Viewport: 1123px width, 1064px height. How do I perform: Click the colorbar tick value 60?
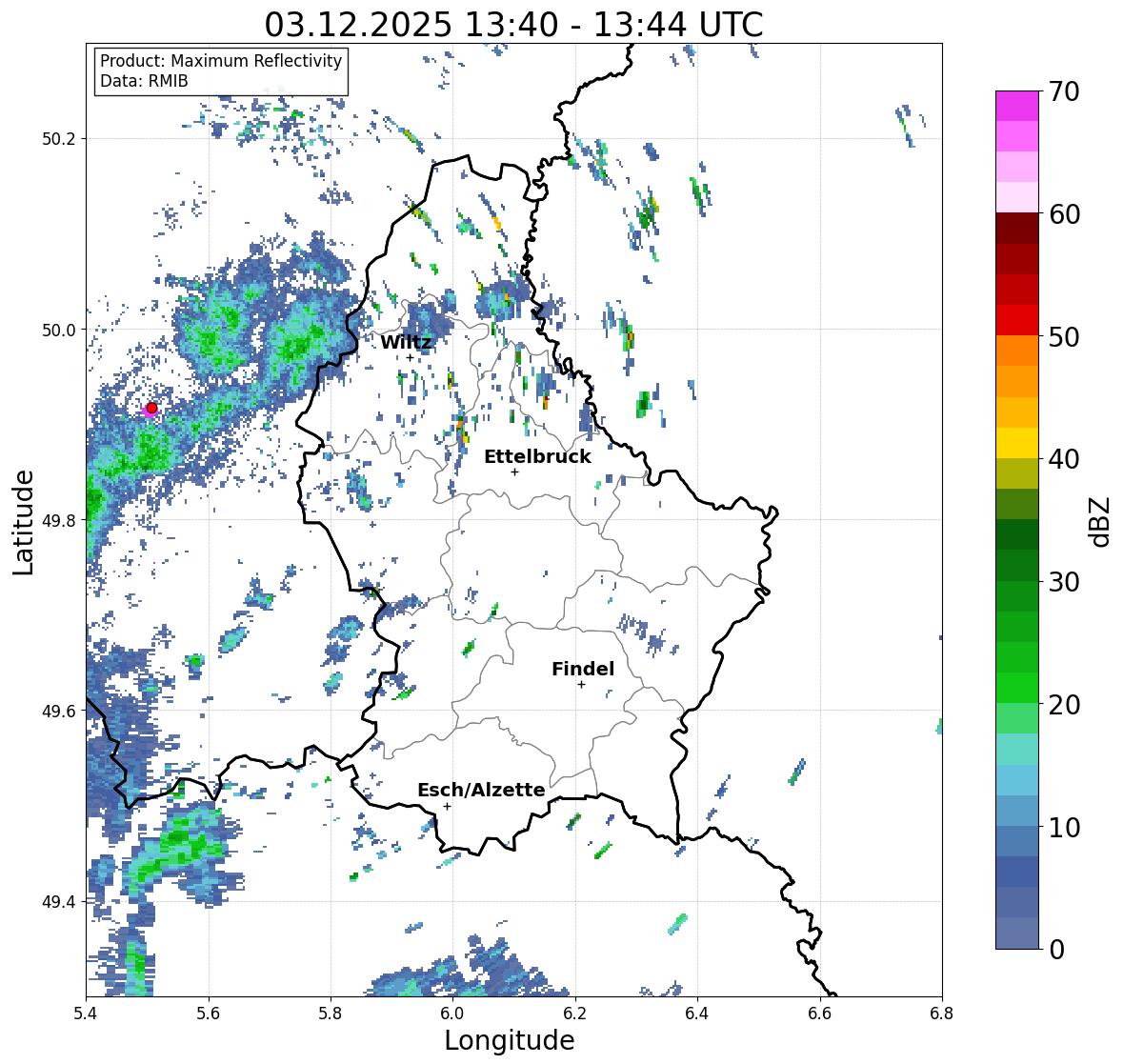click(1064, 214)
